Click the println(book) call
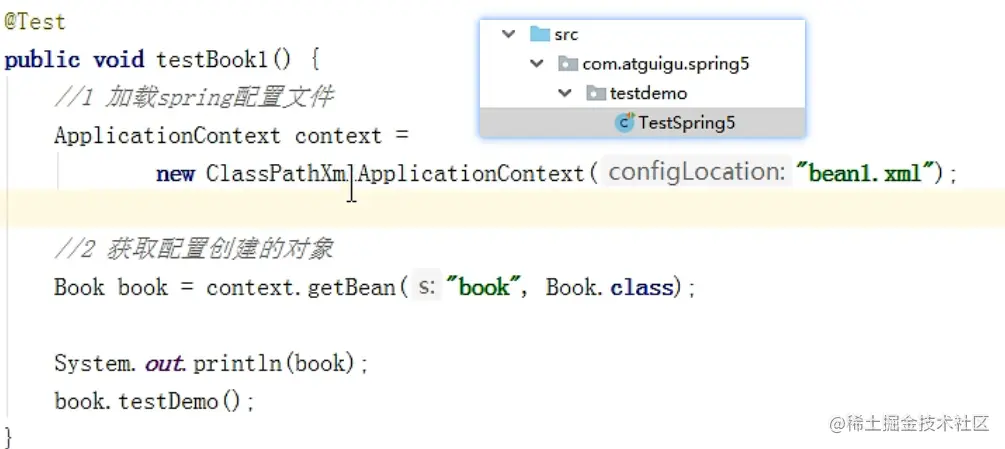The height and width of the screenshot is (449, 1005). 274,364
